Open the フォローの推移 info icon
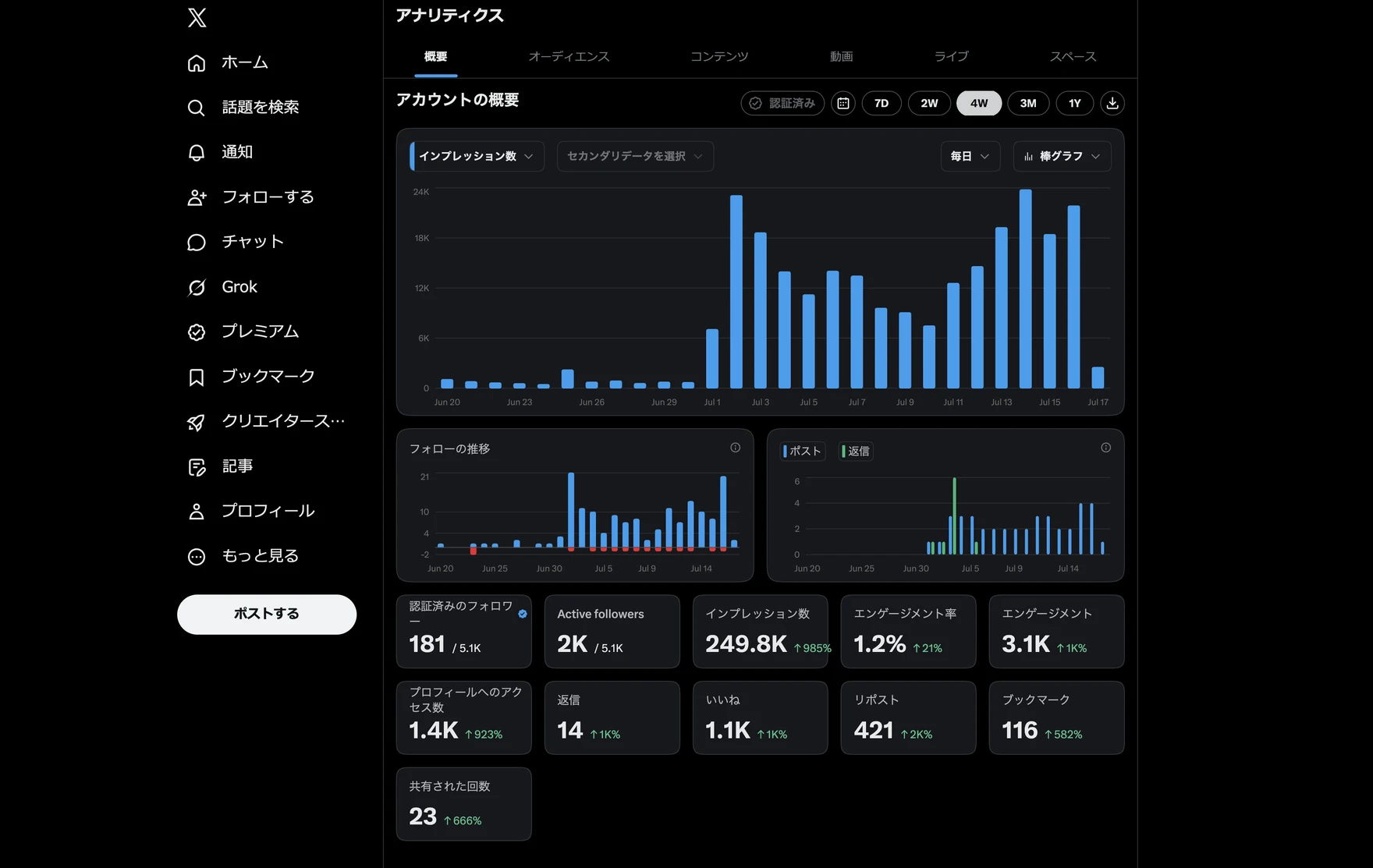The height and width of the screenshot is (868, 1373). (735, 448)
